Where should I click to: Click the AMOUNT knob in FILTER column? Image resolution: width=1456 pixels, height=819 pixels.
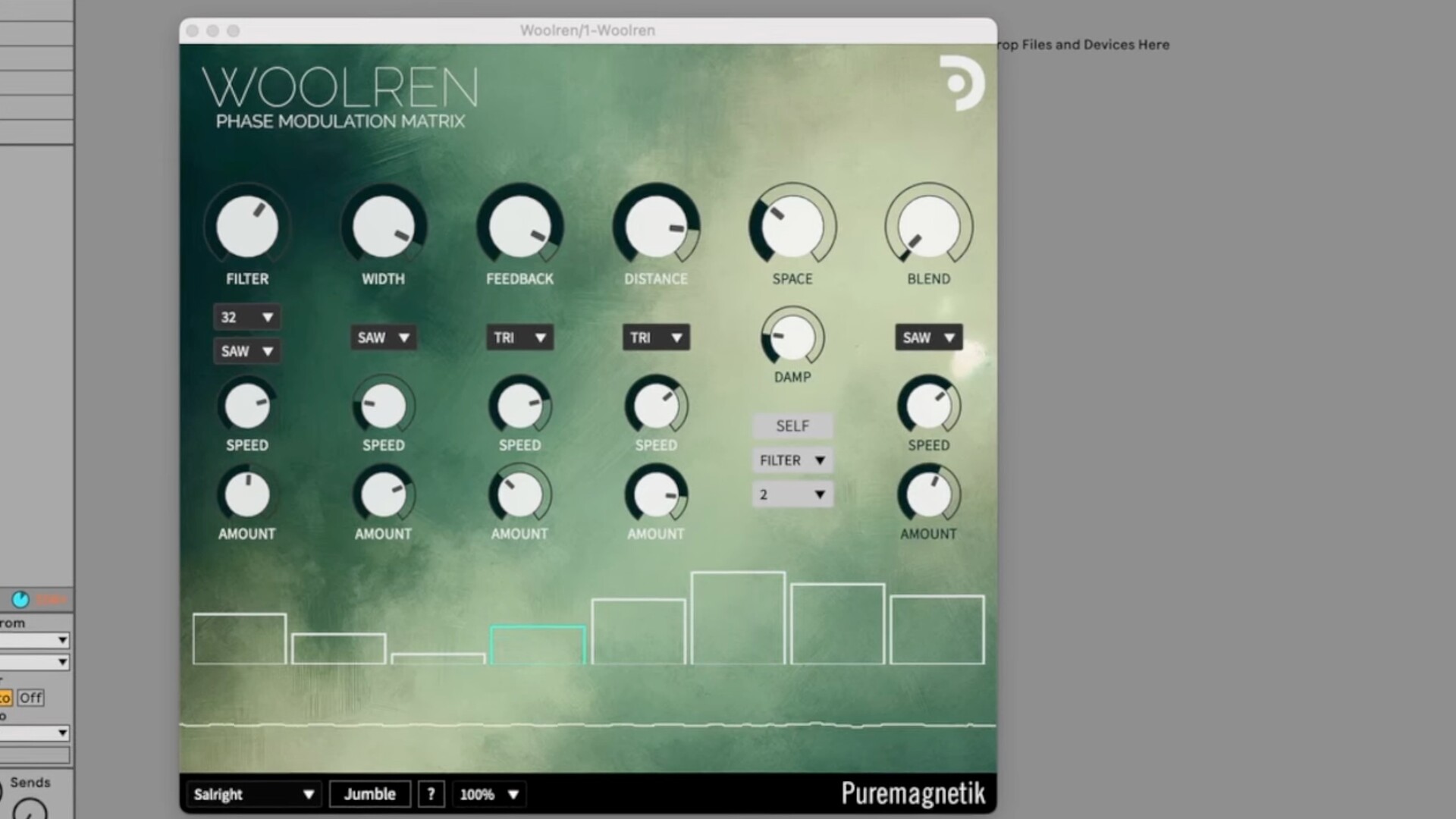(247, 495)
